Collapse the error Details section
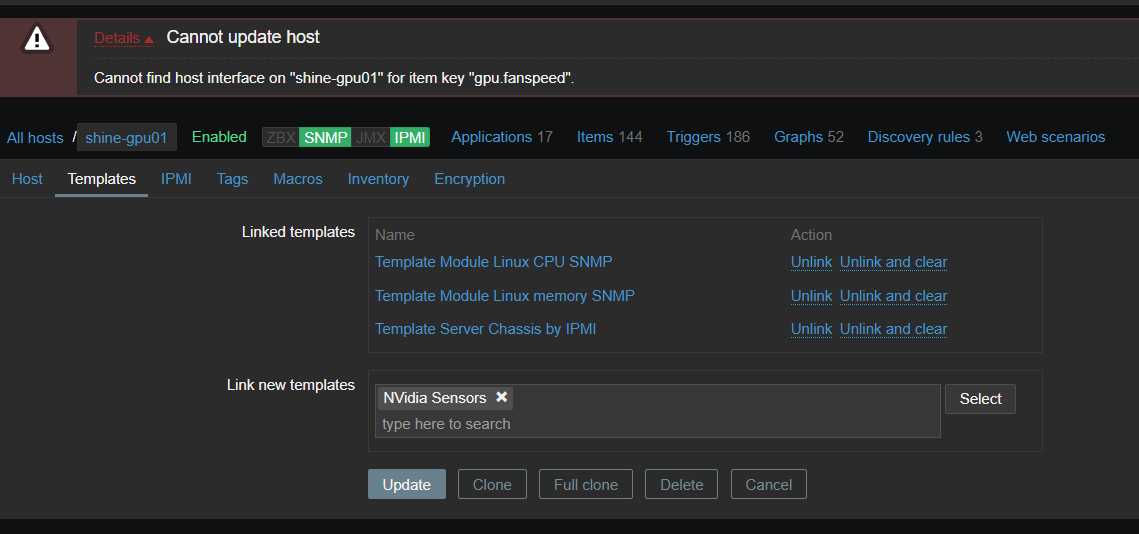The width and height of the screenshot is (1139, 534). (x=123, y=38)
